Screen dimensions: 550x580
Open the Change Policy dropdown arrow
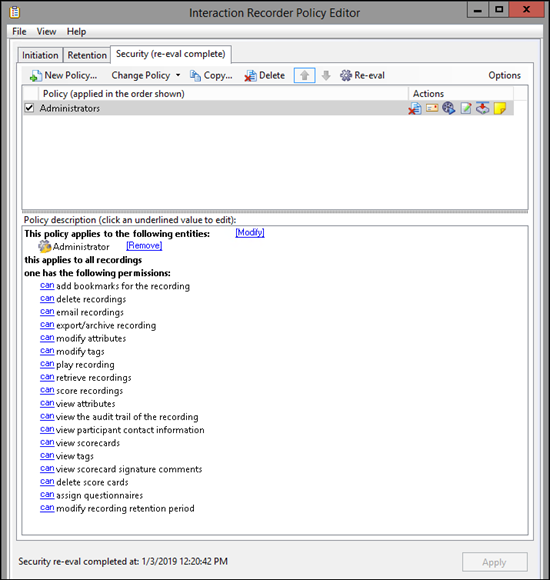178,75
